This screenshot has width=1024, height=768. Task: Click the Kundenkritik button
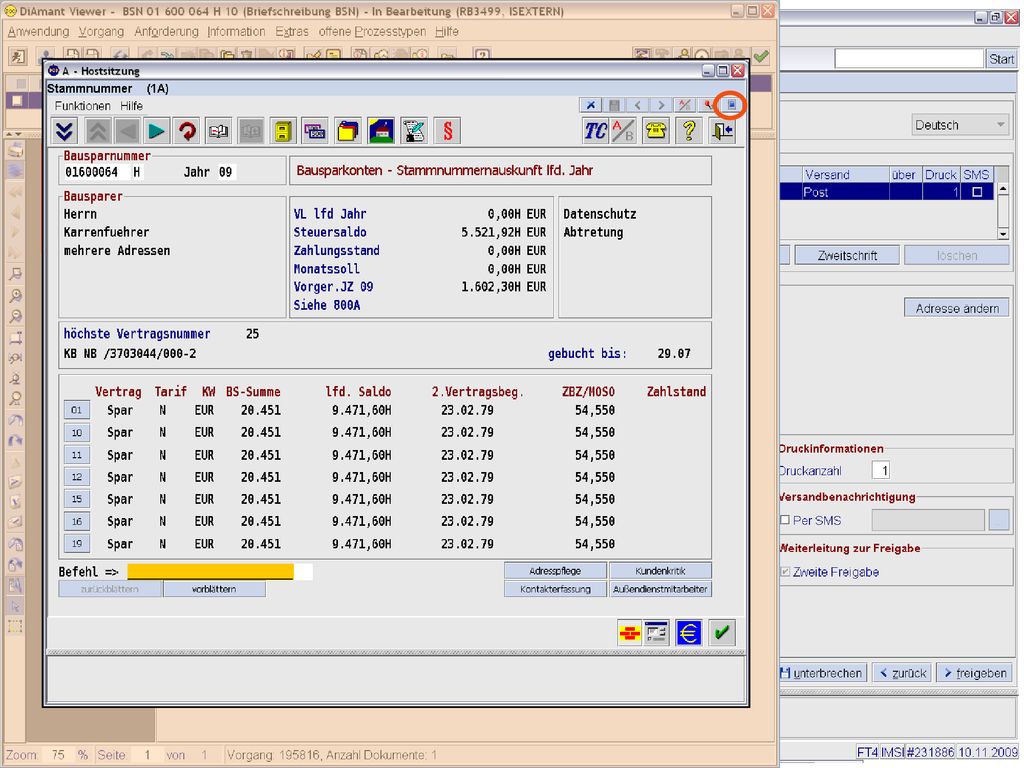[660, 571]
